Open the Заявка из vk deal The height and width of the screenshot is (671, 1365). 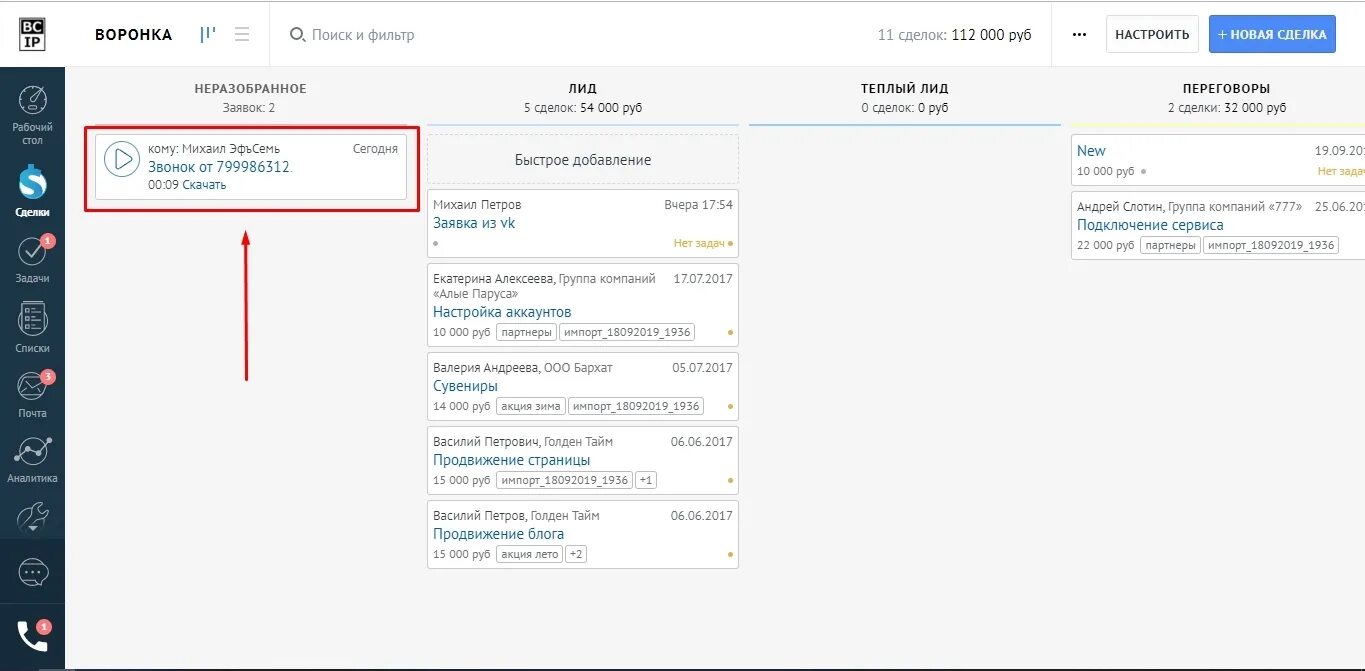point(474,223)
